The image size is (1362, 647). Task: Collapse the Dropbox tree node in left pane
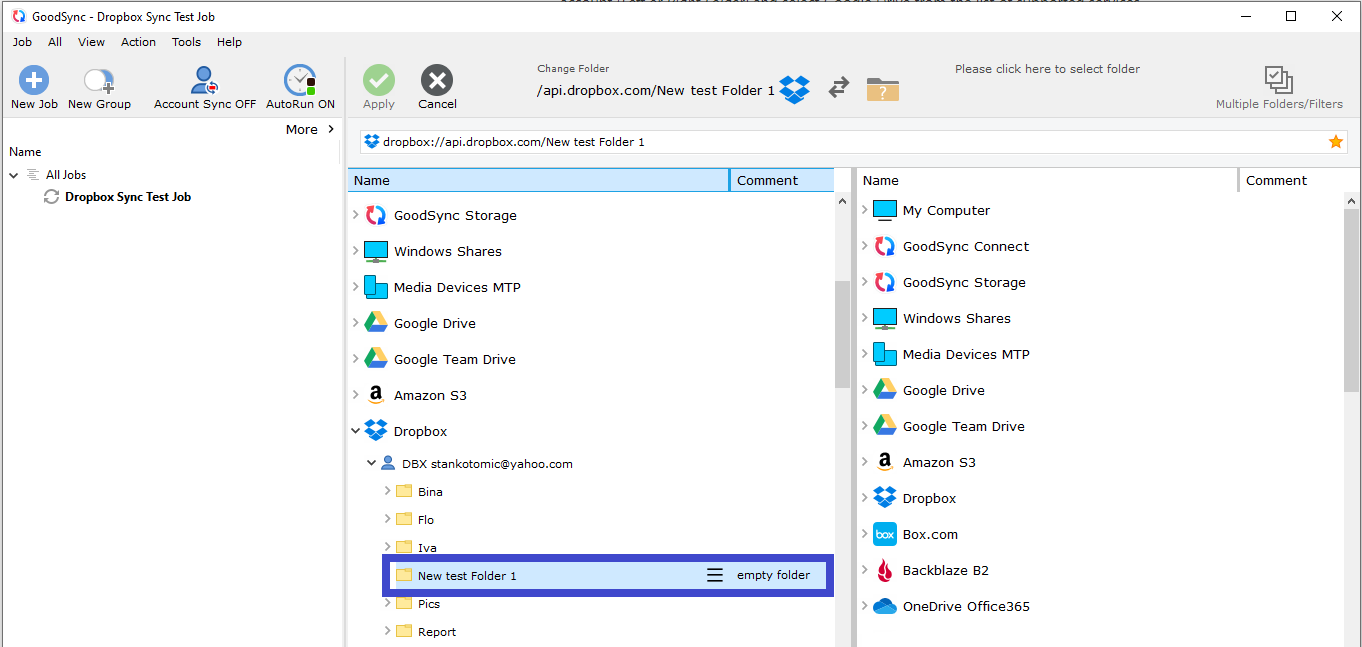(x=356, y=432)
